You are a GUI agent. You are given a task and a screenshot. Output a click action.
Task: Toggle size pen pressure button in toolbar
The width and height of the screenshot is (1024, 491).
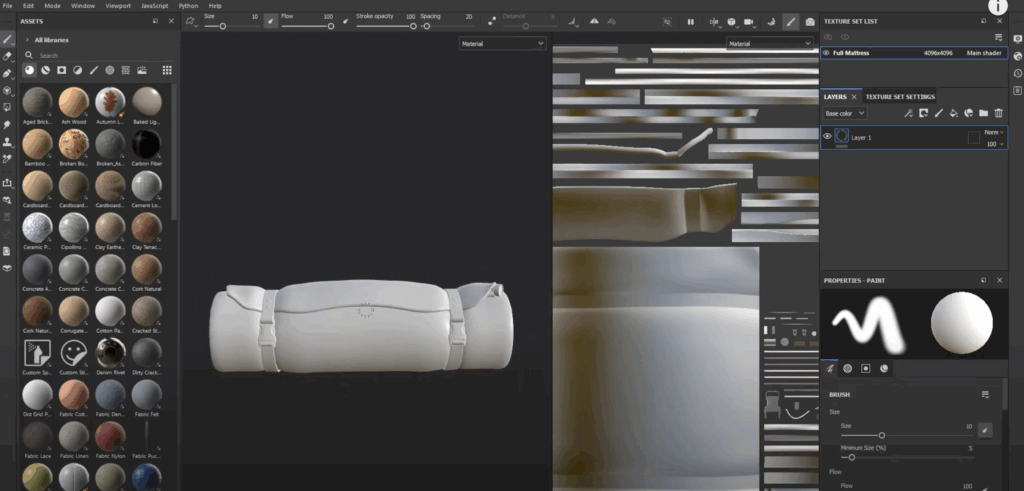[270, 22]
